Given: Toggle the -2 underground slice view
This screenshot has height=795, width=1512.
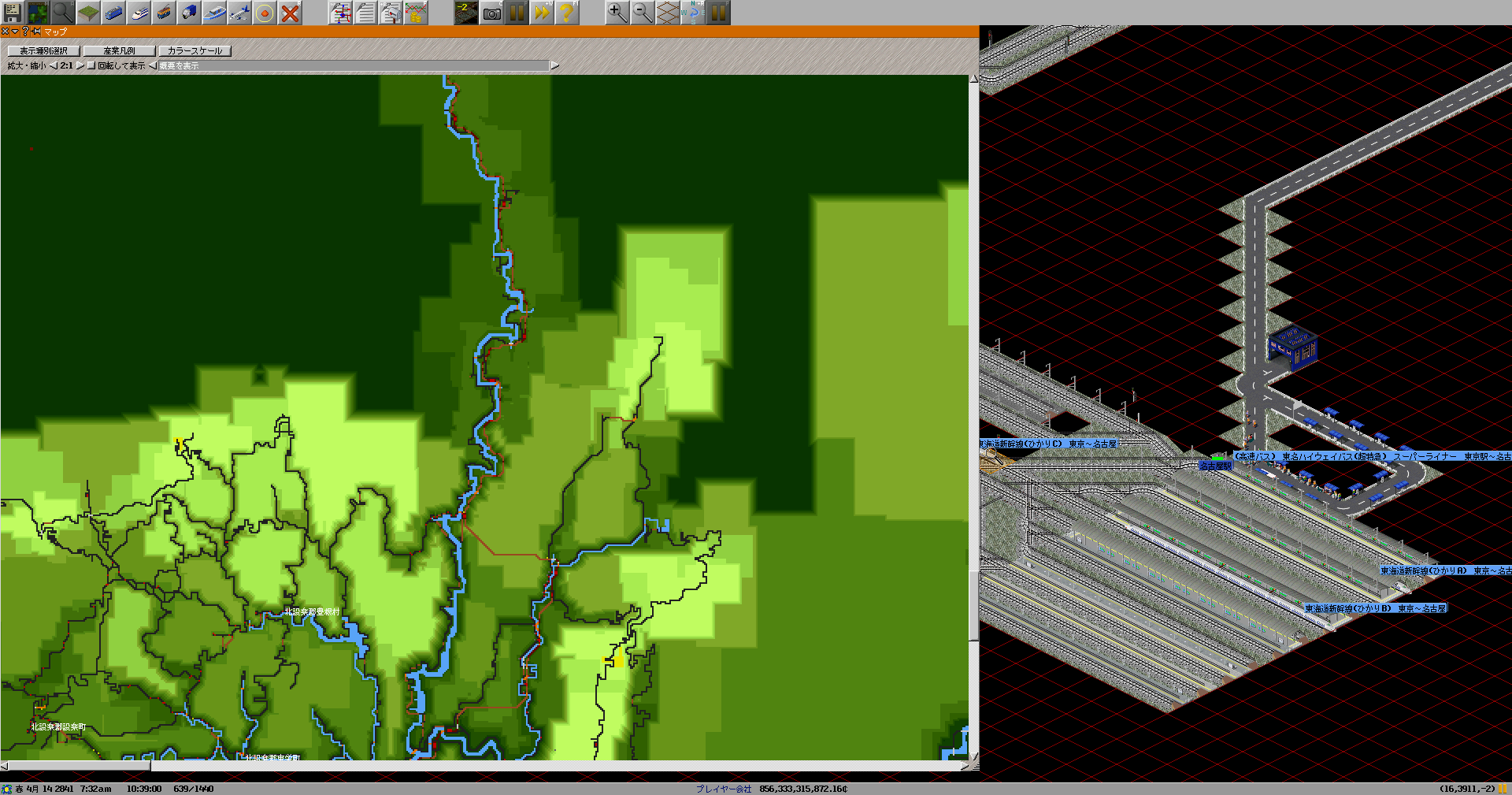Looking at the screenshot, I should click(466, 13).
